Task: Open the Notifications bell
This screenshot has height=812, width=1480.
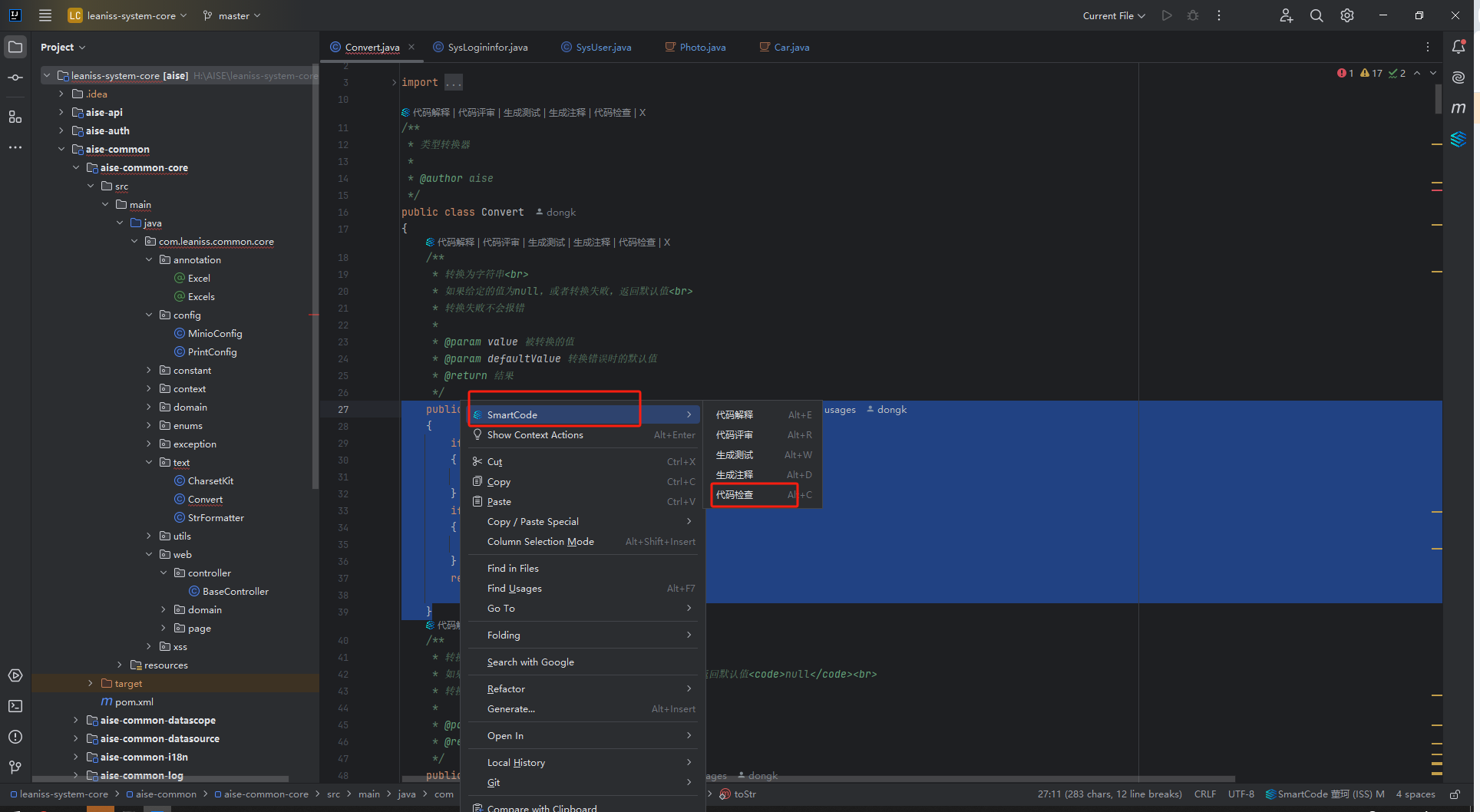Action: point(1459,47)
